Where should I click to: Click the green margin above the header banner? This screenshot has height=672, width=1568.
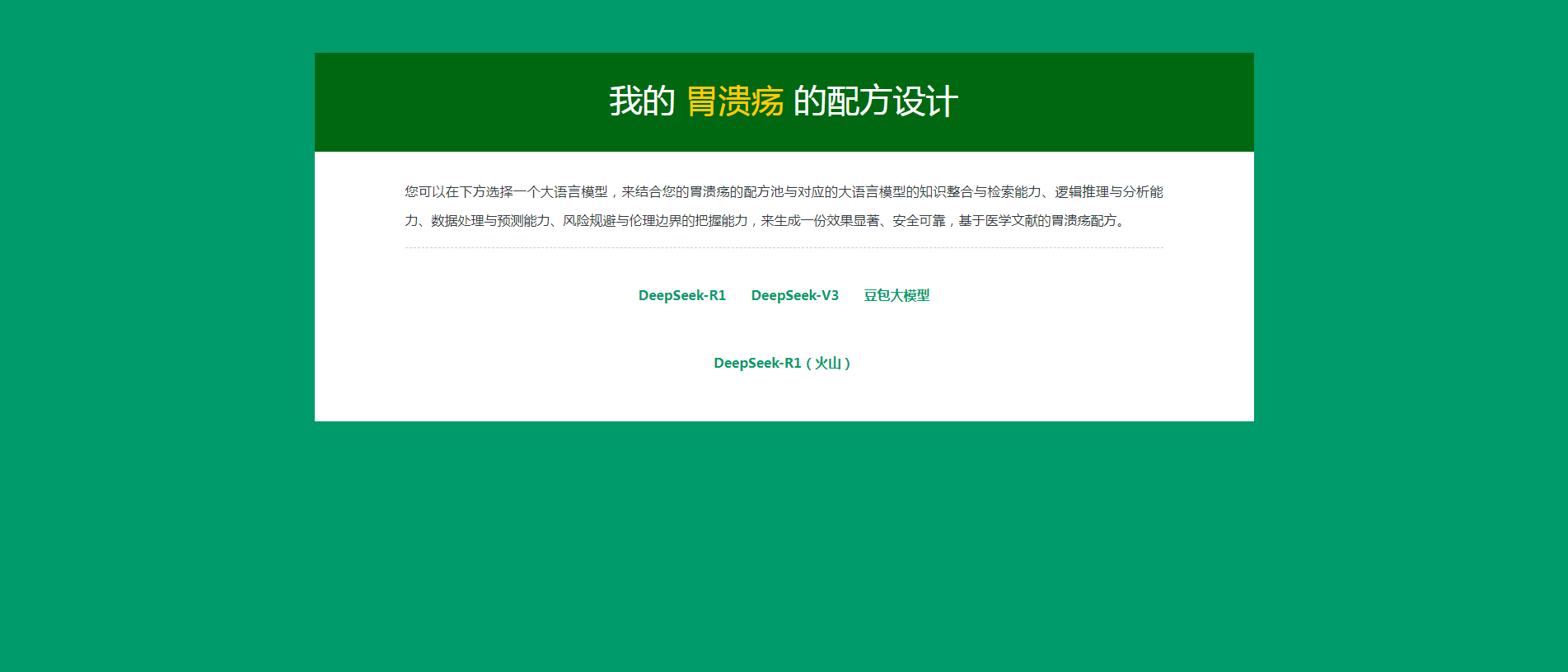[x=784, y=25]
